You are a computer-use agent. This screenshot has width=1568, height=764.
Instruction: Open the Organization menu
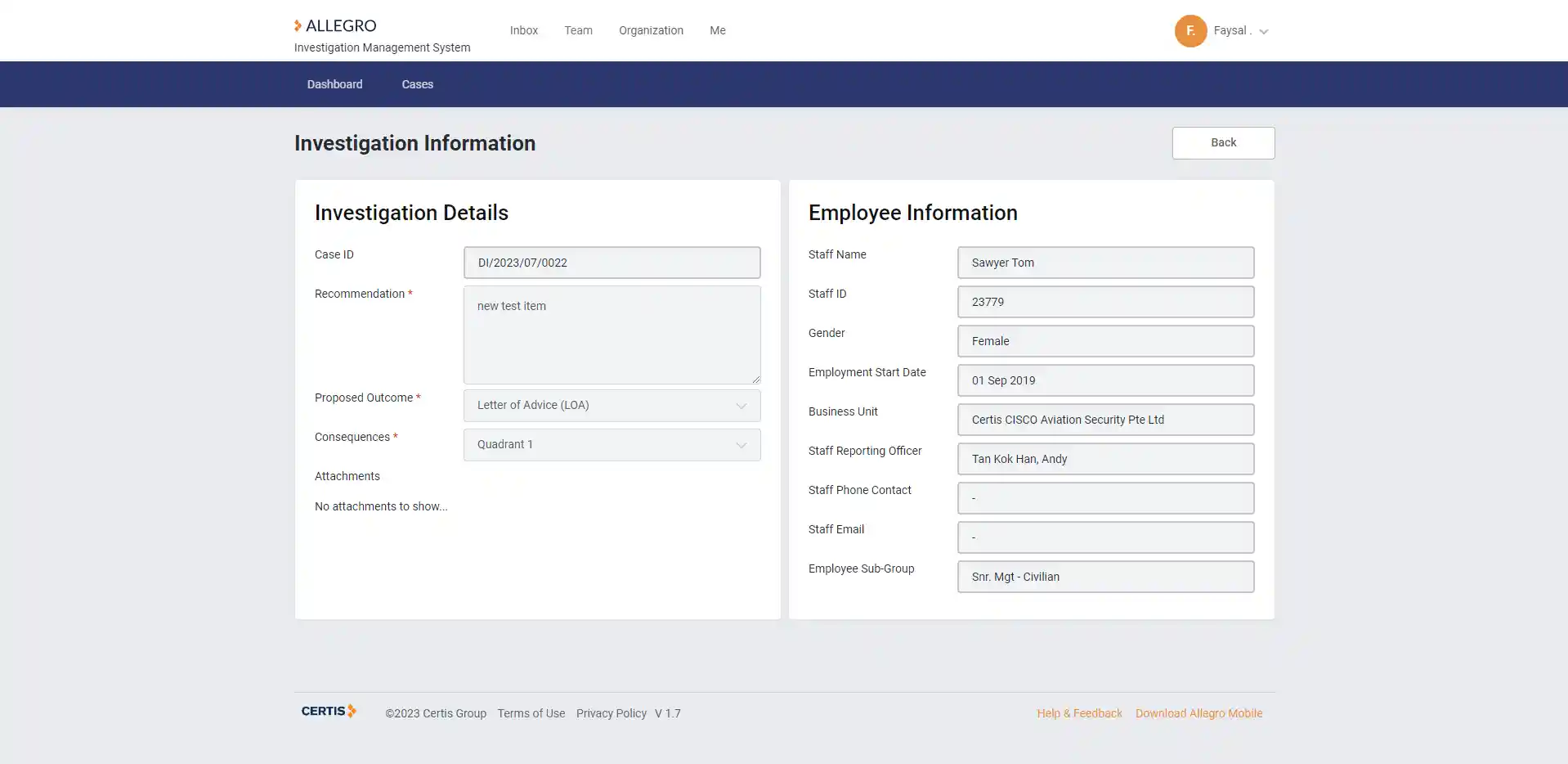(651, 30)
